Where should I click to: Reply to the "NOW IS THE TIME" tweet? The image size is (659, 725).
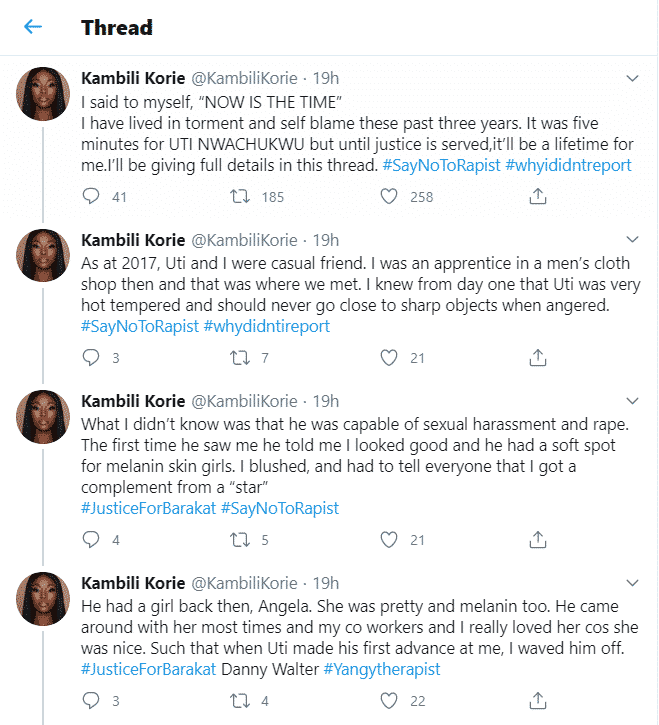pos(91,197)
